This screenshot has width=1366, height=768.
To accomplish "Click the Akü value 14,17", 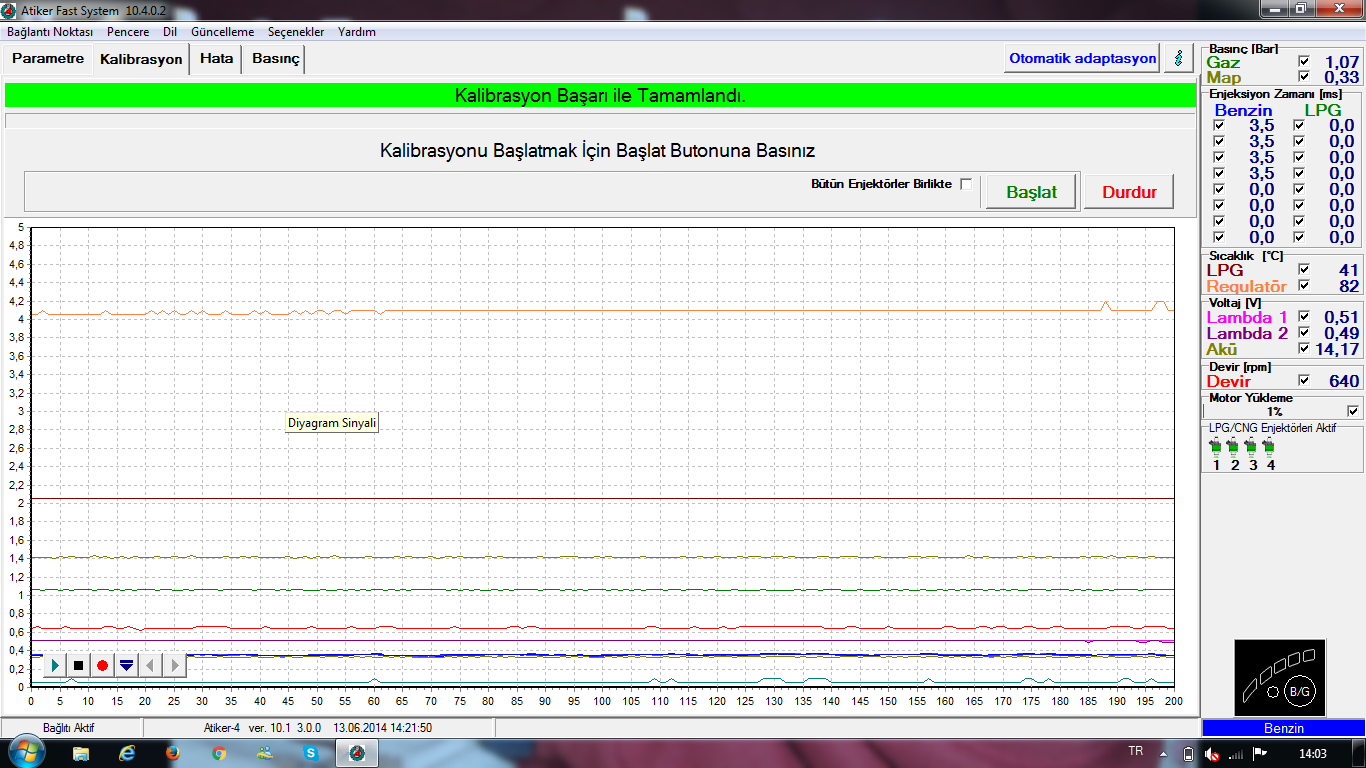I will (1338, 349).
